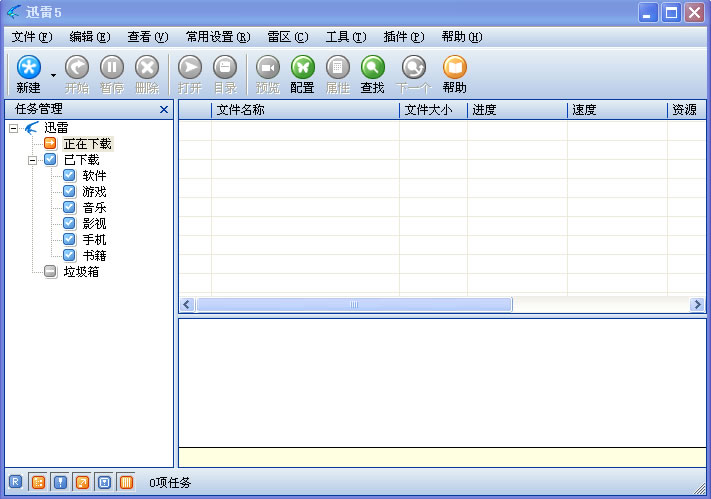Collapse the 已下载 tree node
The height and width of the screenshot is (499, 711).
tap(32, 161)
